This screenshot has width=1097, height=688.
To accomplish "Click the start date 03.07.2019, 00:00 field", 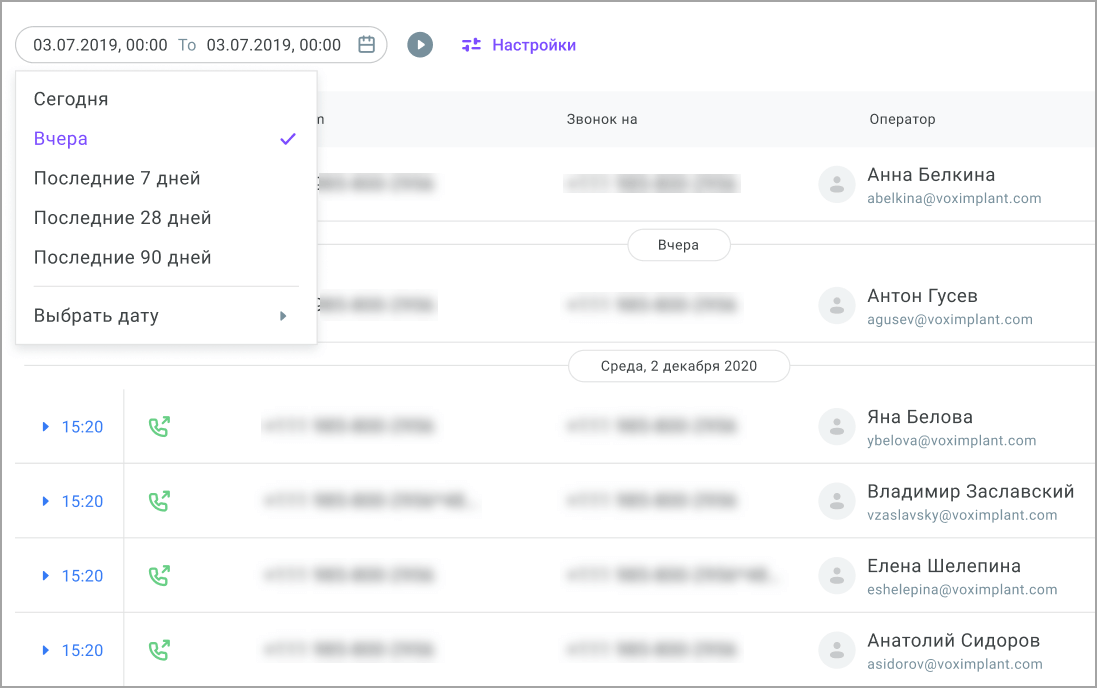I will [100, 45].
